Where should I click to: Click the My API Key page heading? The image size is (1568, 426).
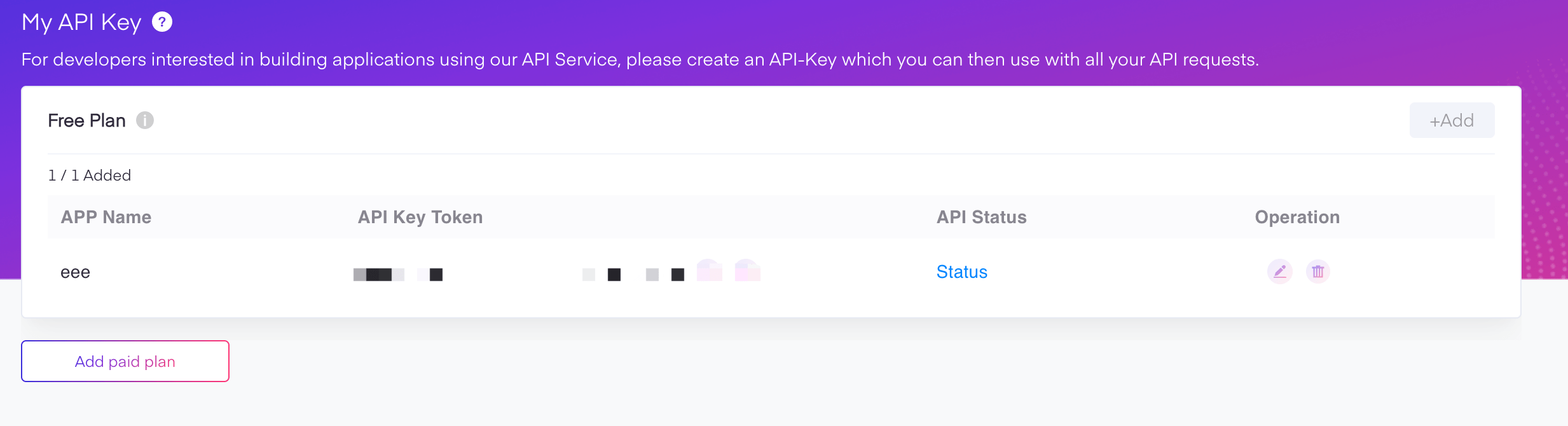tap(81, 22)
